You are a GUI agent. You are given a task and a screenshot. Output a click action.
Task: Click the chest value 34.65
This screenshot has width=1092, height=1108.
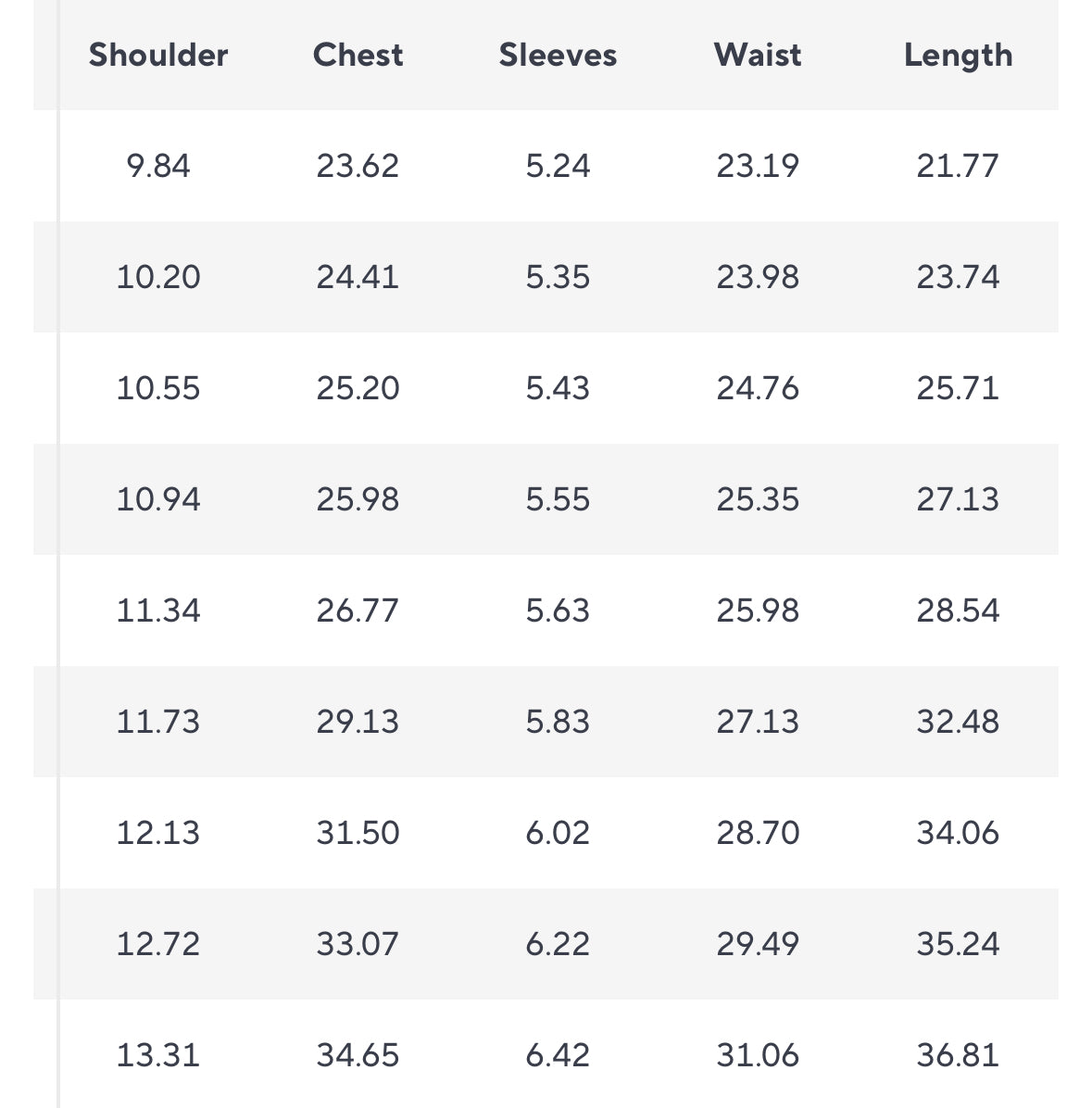point(358,1055)
